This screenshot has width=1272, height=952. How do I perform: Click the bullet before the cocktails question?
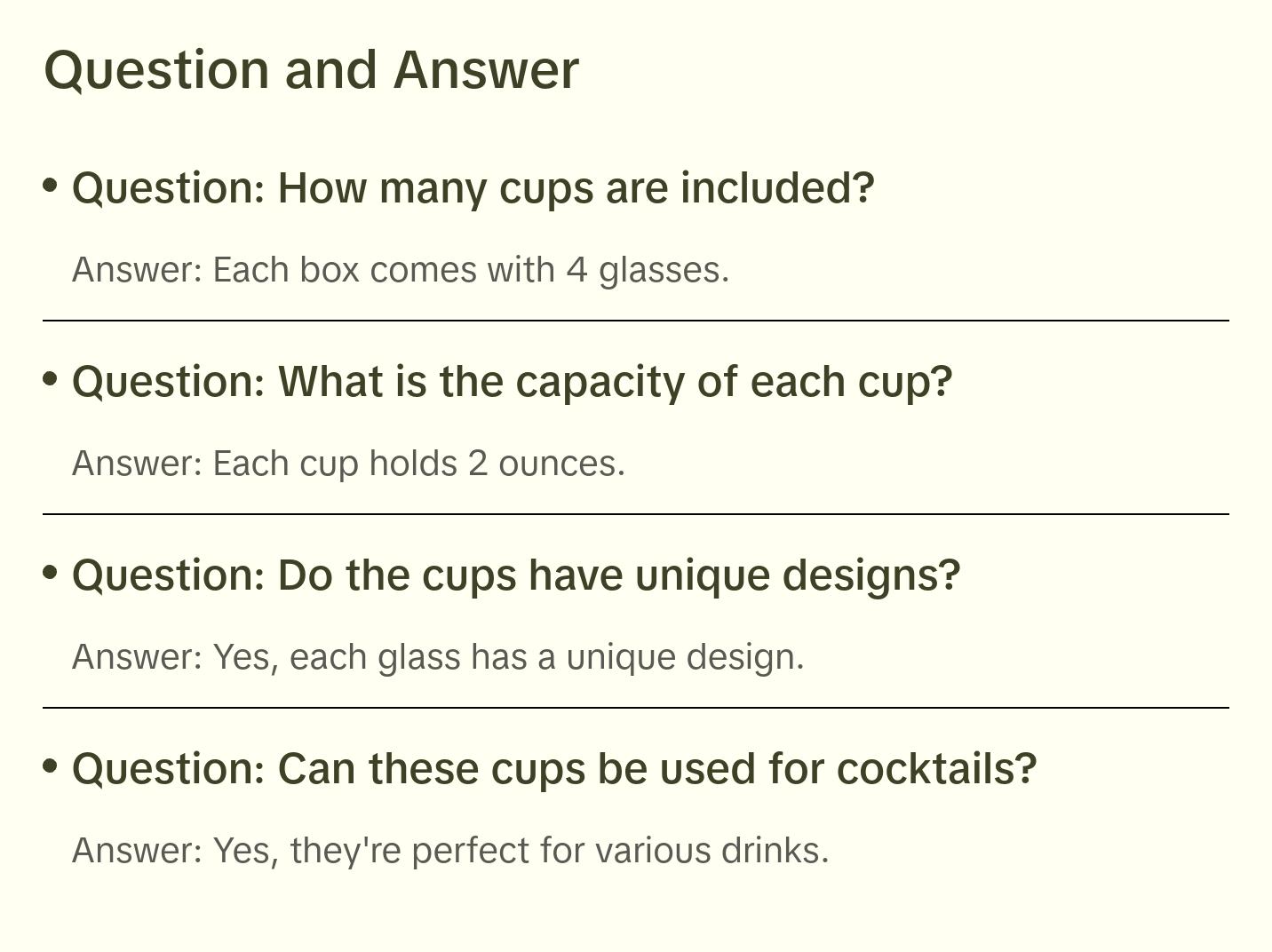click(x=51, y=766)
